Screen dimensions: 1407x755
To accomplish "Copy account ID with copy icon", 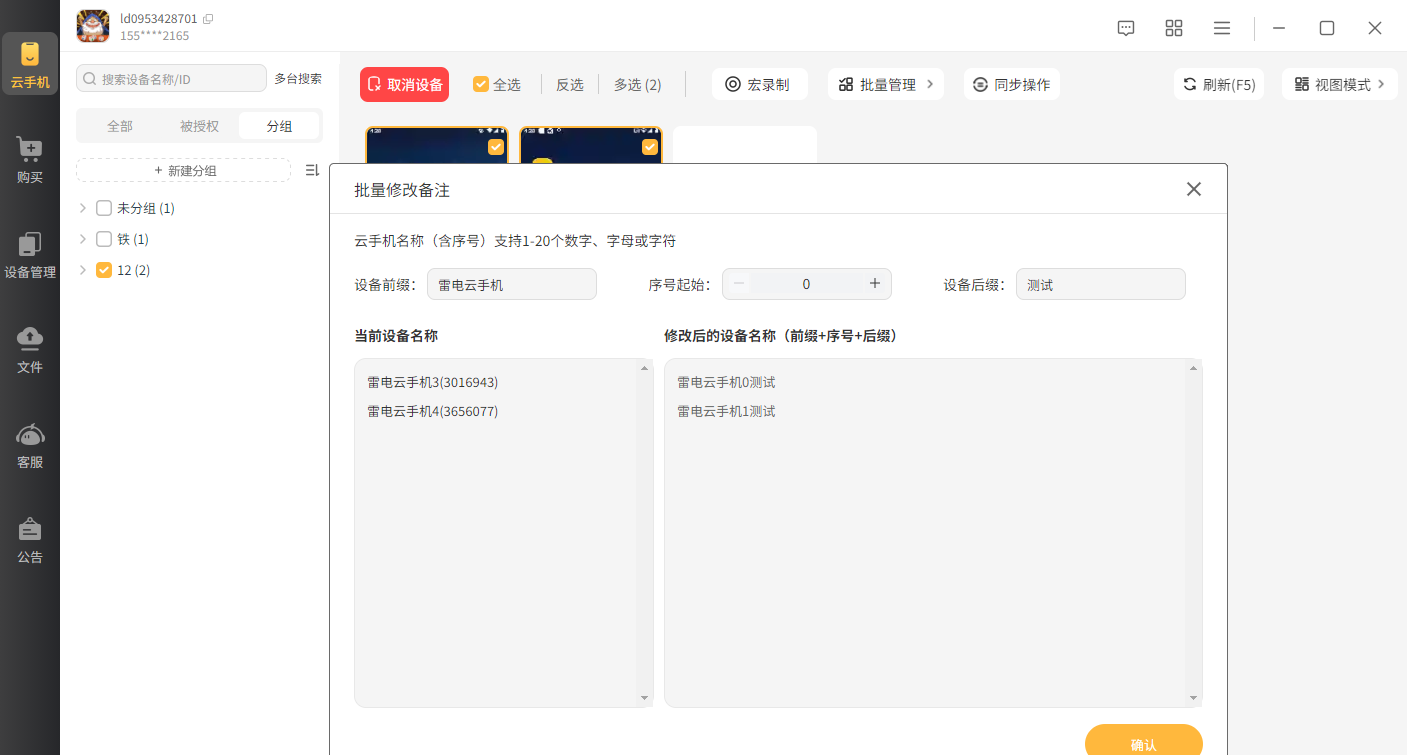I will point(208,19).
